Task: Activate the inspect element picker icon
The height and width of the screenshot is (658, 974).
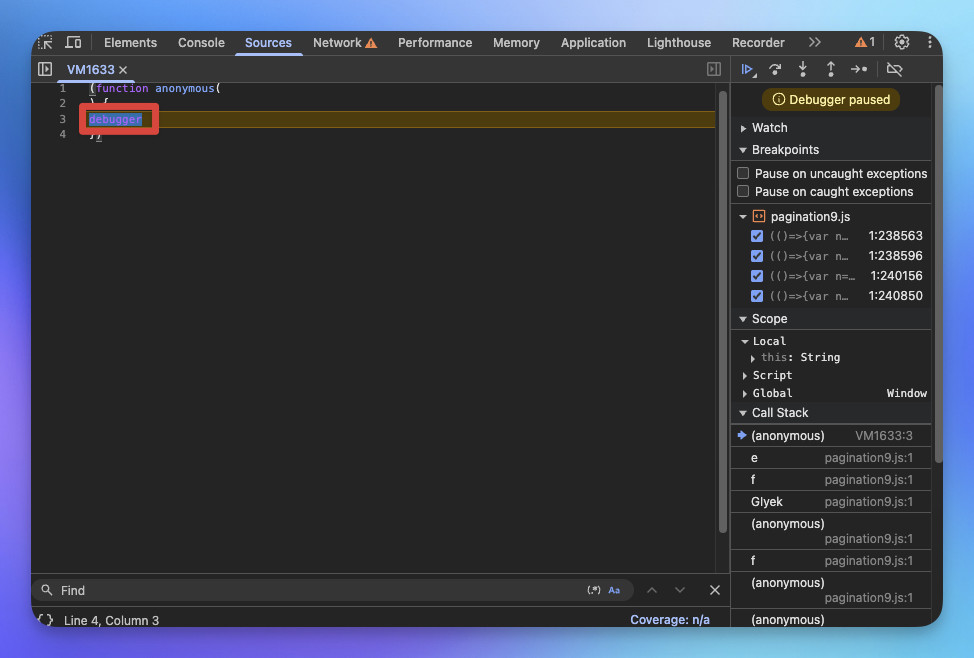Action: click(x=45, y=42)
